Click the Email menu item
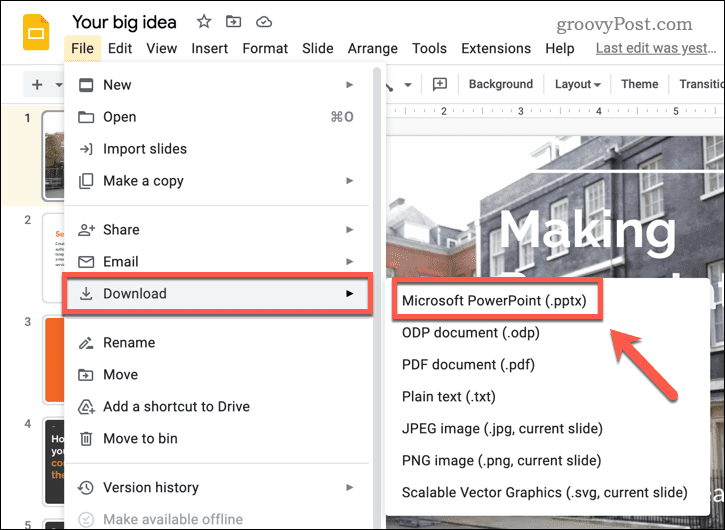This screenshot has height=530, width=725. pos(216,261)
